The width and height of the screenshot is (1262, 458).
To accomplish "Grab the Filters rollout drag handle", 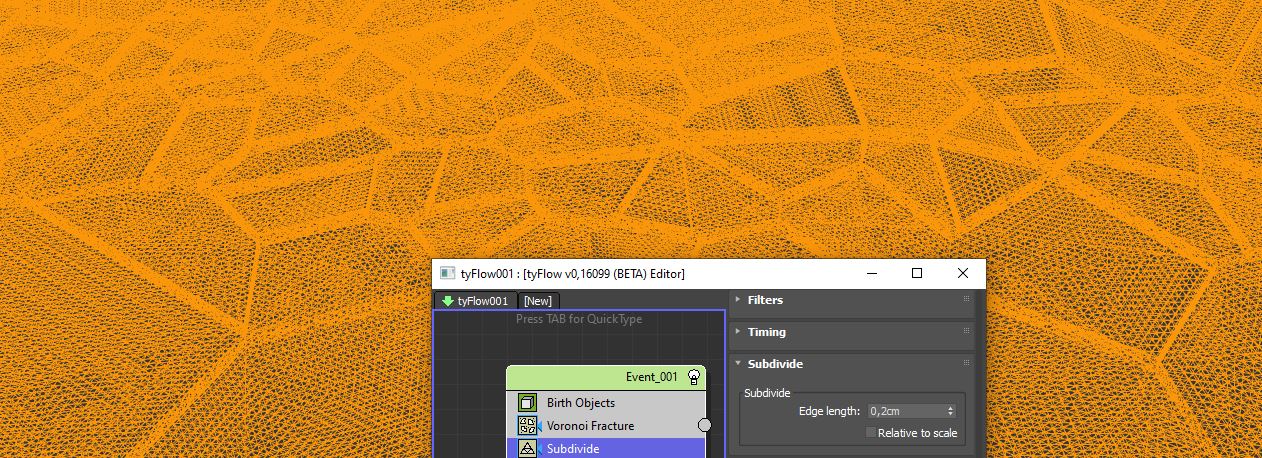I will pyautogui.click(x=966, y=300).
